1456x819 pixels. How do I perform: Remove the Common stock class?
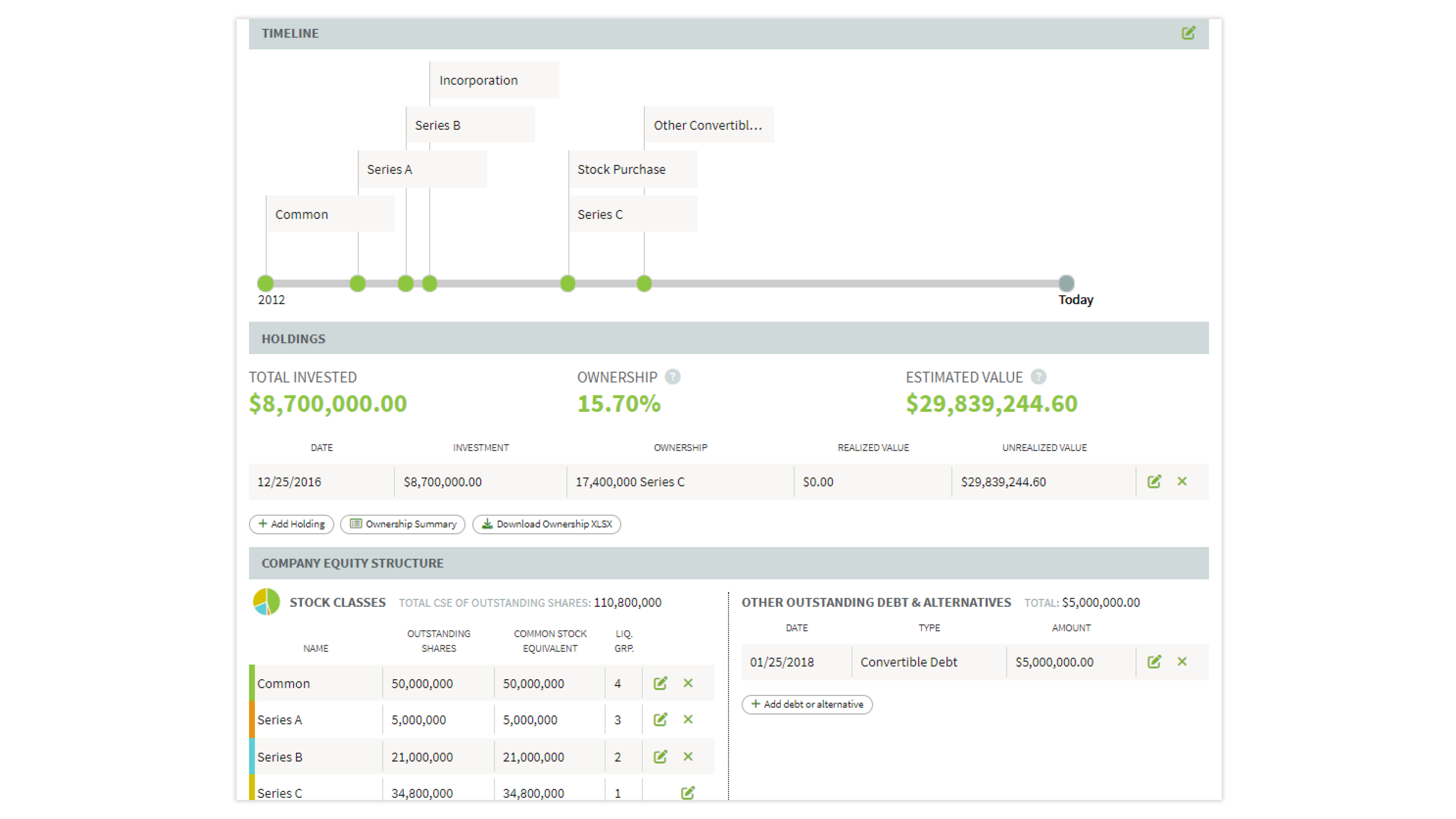pos(688,683)
